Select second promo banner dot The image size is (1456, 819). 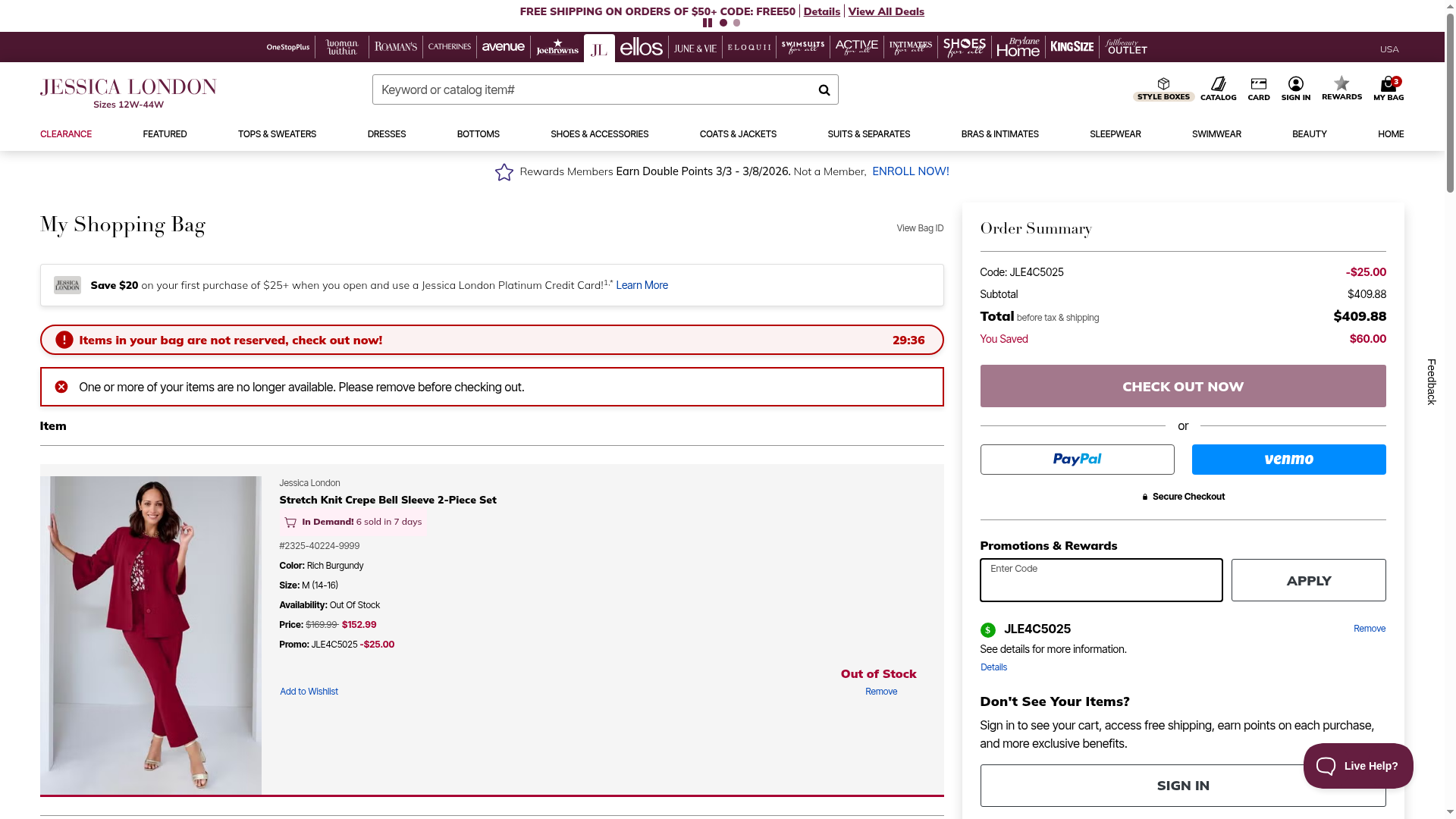pos(736,23)
